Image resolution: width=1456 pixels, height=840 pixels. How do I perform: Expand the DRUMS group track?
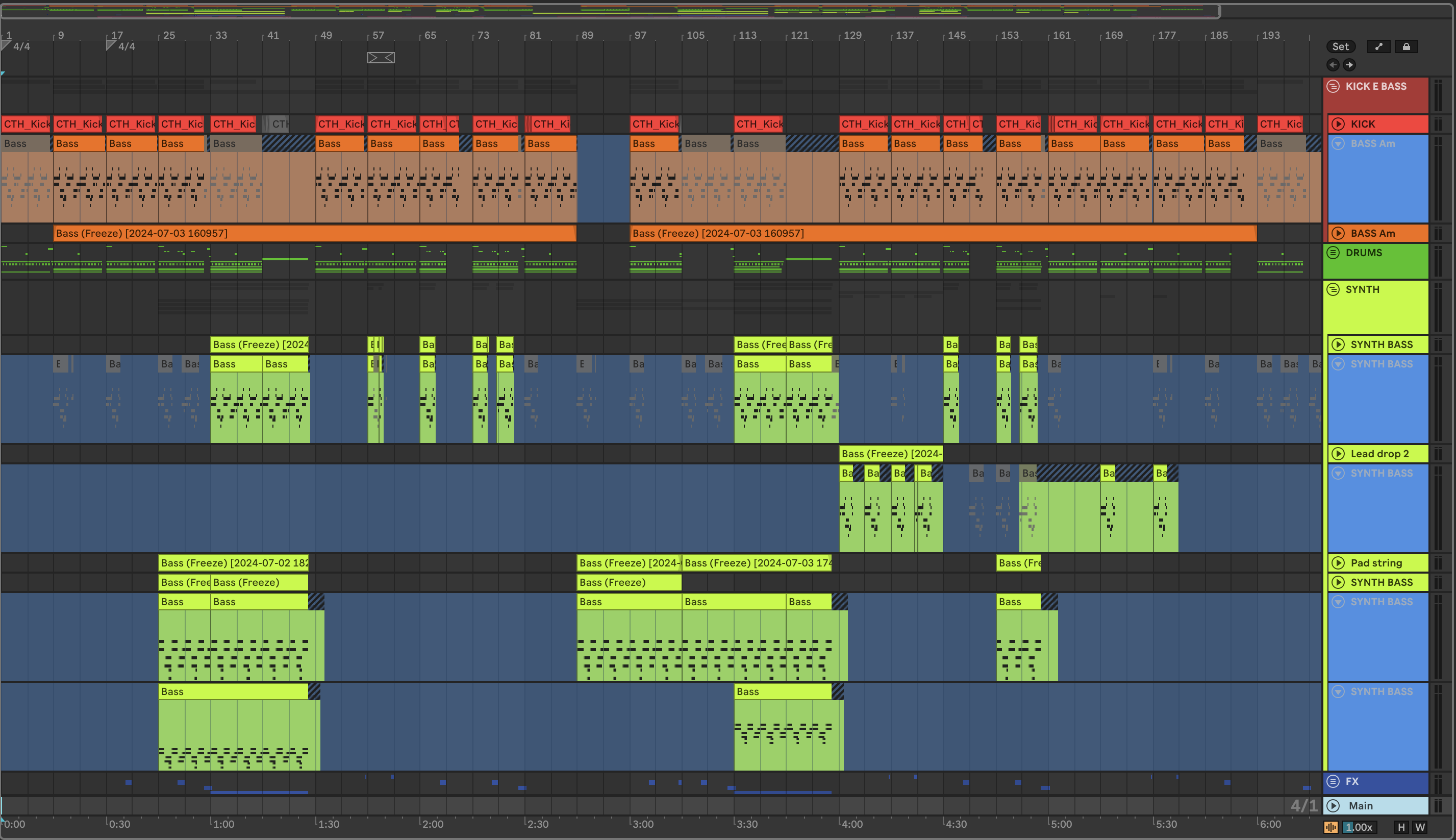[1333, 253]
